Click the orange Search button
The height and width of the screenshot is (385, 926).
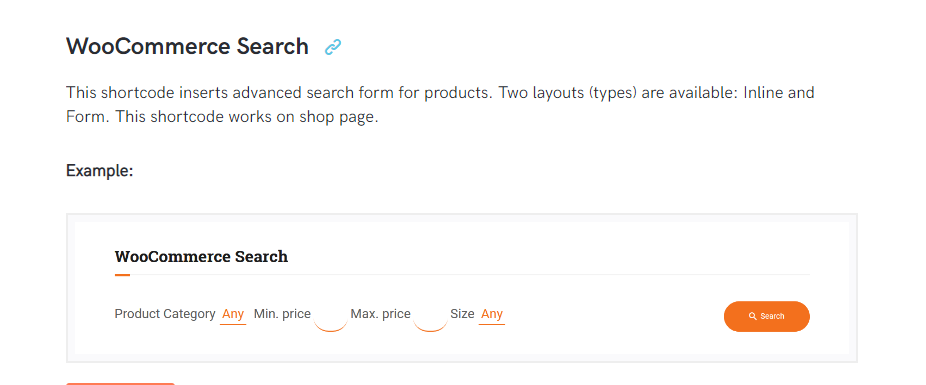(x=767, y=317)
